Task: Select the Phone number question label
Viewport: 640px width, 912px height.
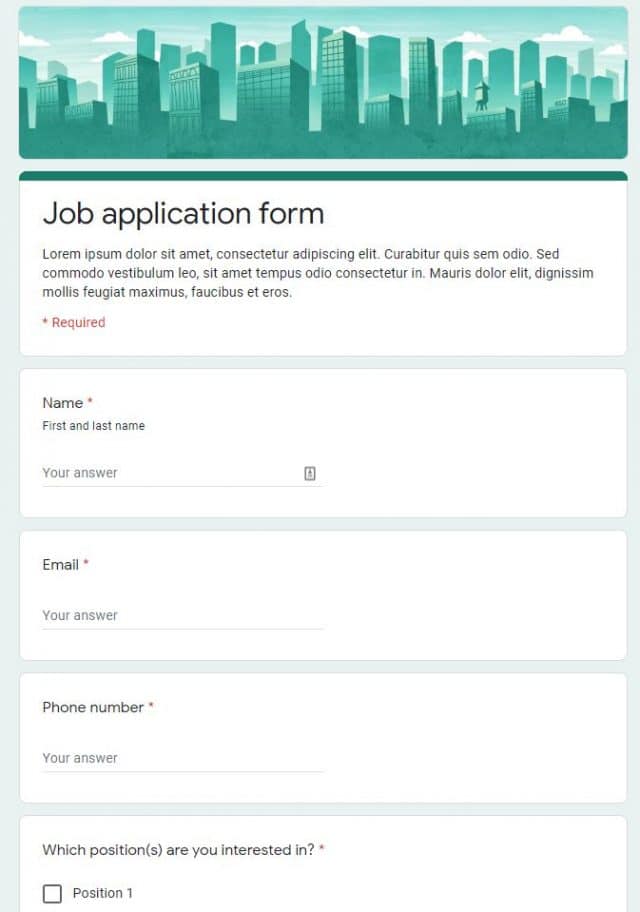Action: (91, 707)
